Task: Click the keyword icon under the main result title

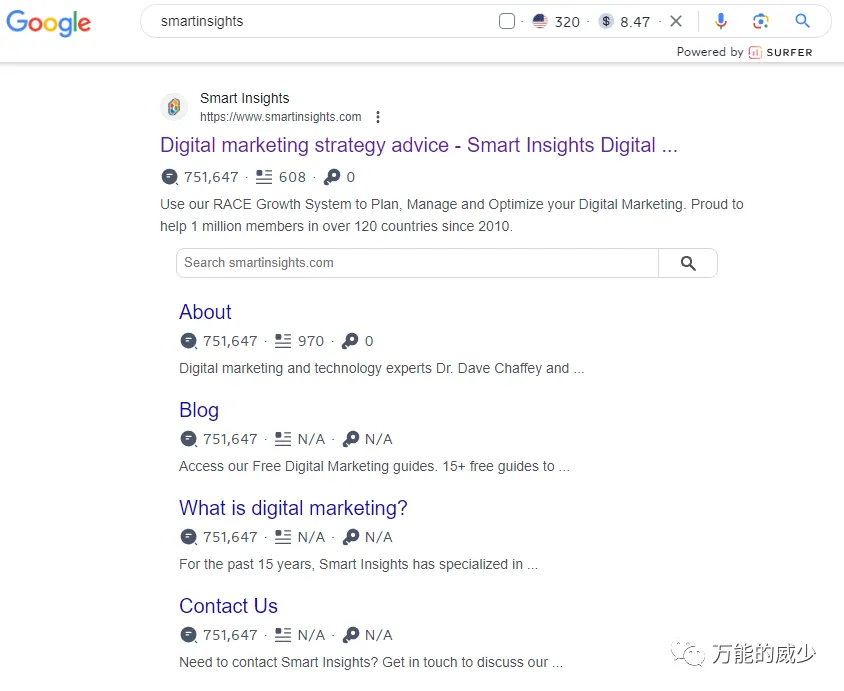Action: pos(332,177)
